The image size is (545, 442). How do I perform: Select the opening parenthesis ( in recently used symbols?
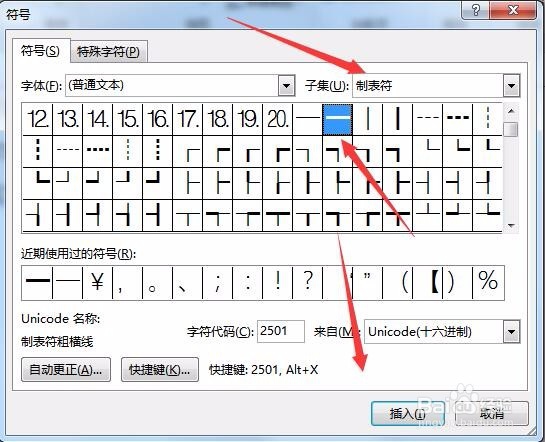click(398, 282)
